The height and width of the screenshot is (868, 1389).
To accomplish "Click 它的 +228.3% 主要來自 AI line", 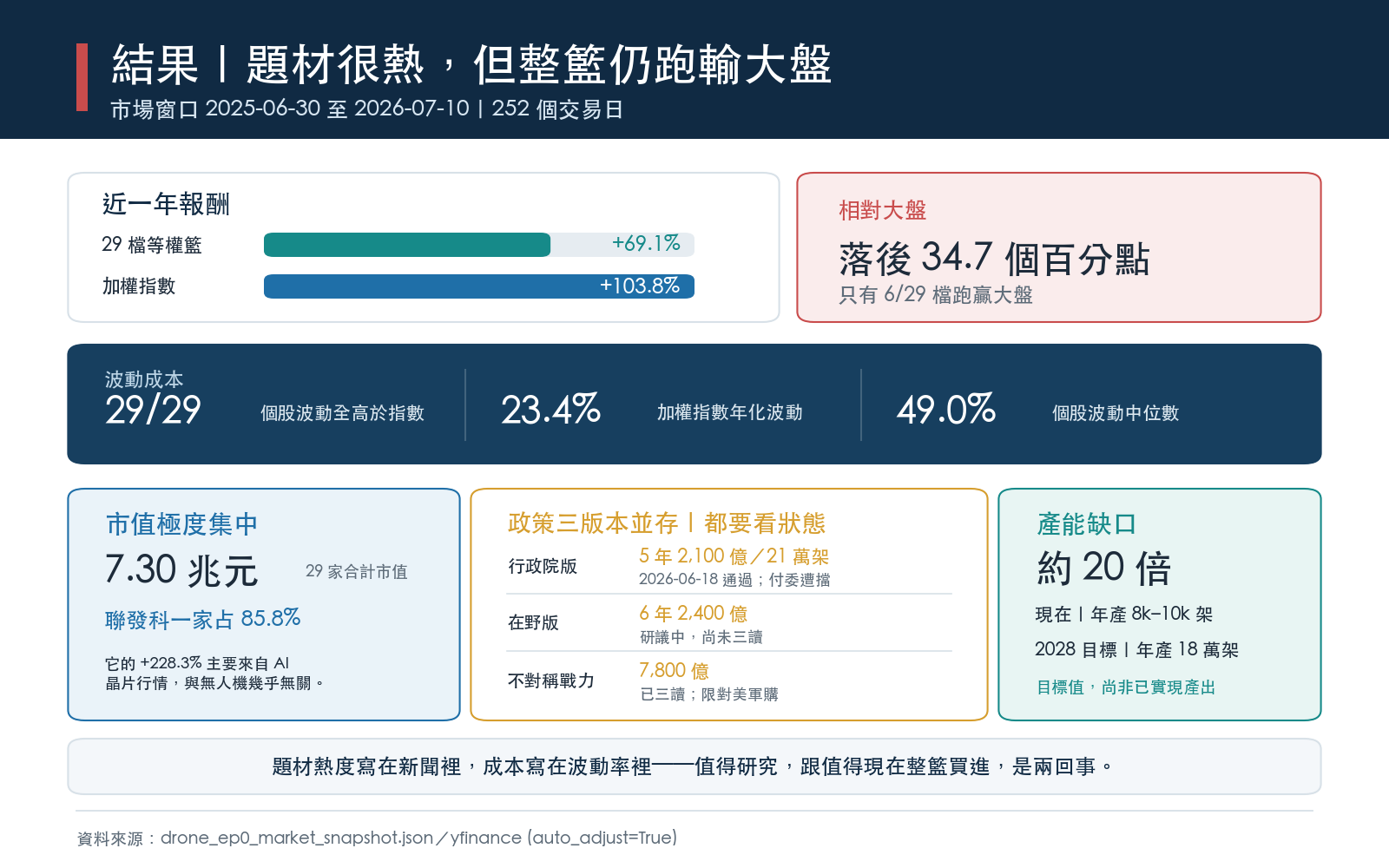I will click(197, 663).
